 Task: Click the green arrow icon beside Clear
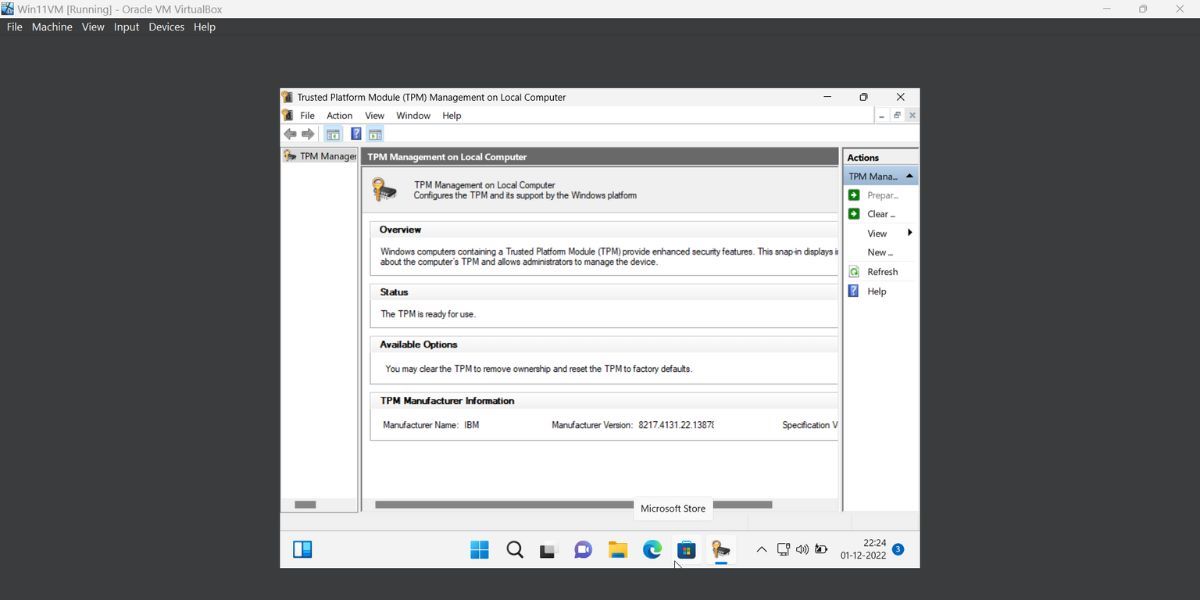(x=854, y=214)
